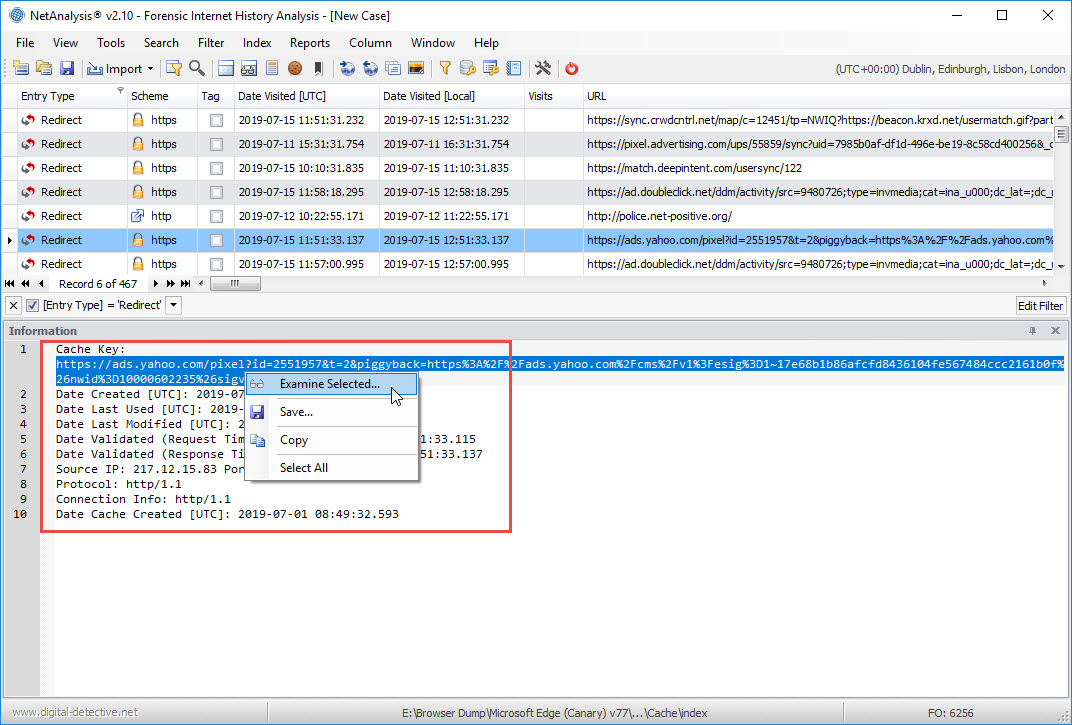Sort by the Date Visited [UTC] column header

click(306, 96)
